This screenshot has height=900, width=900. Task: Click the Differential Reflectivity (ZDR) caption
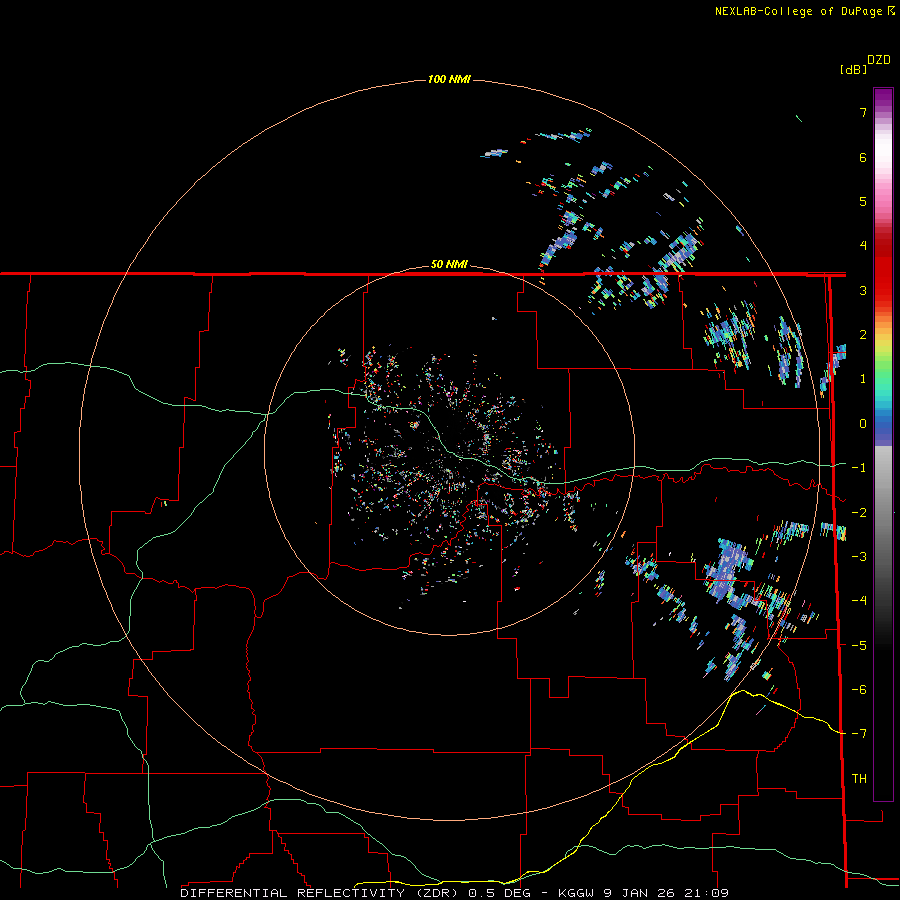tap(319, 893)
